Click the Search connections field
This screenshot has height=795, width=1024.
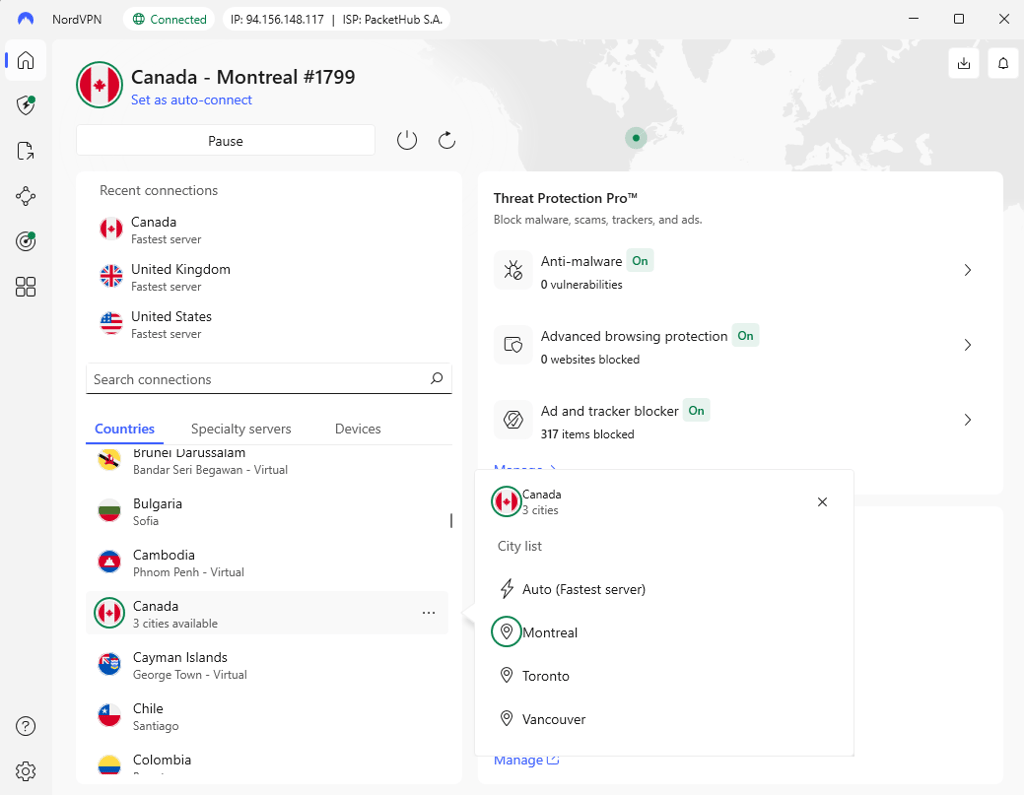point(269,379)
